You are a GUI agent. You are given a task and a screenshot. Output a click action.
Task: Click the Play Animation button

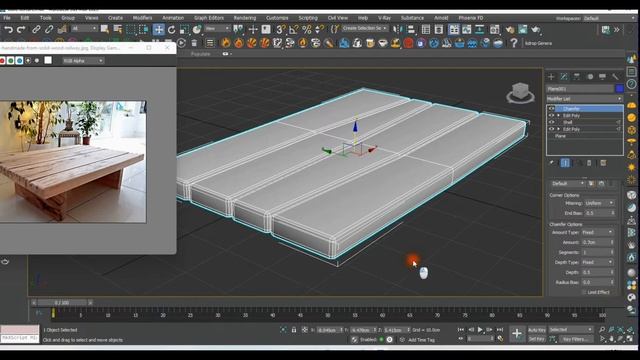480,330
